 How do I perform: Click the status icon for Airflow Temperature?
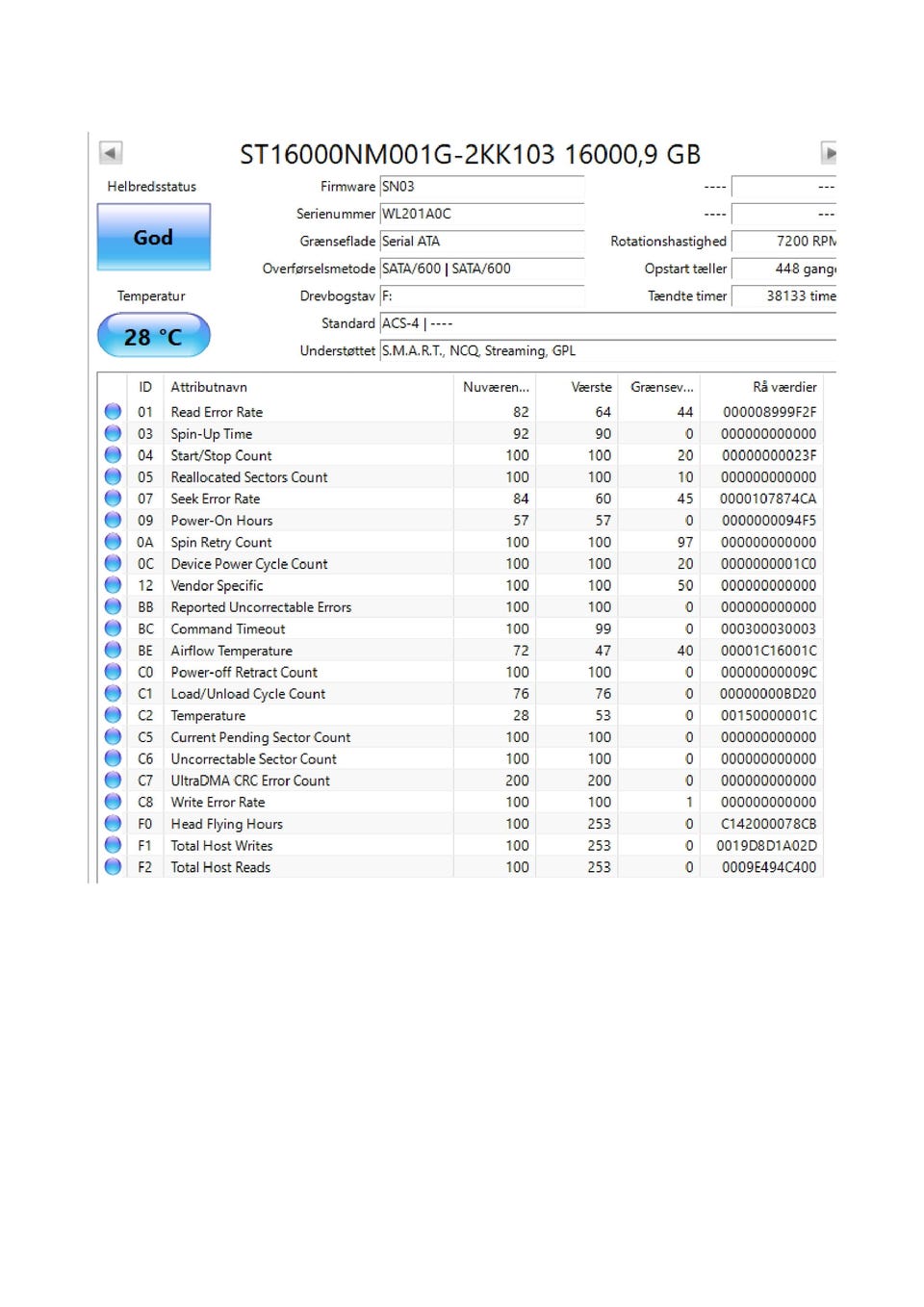pos(113,650)
